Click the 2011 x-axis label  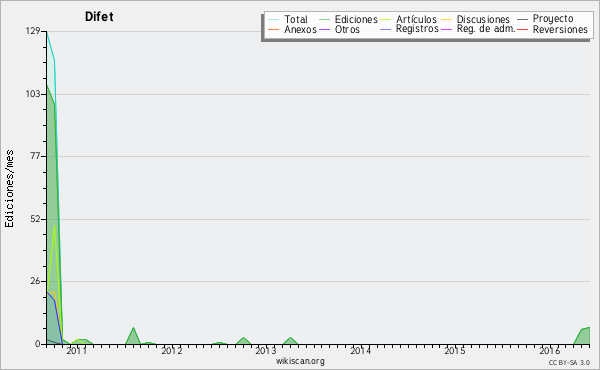click(x=77, y=350)
